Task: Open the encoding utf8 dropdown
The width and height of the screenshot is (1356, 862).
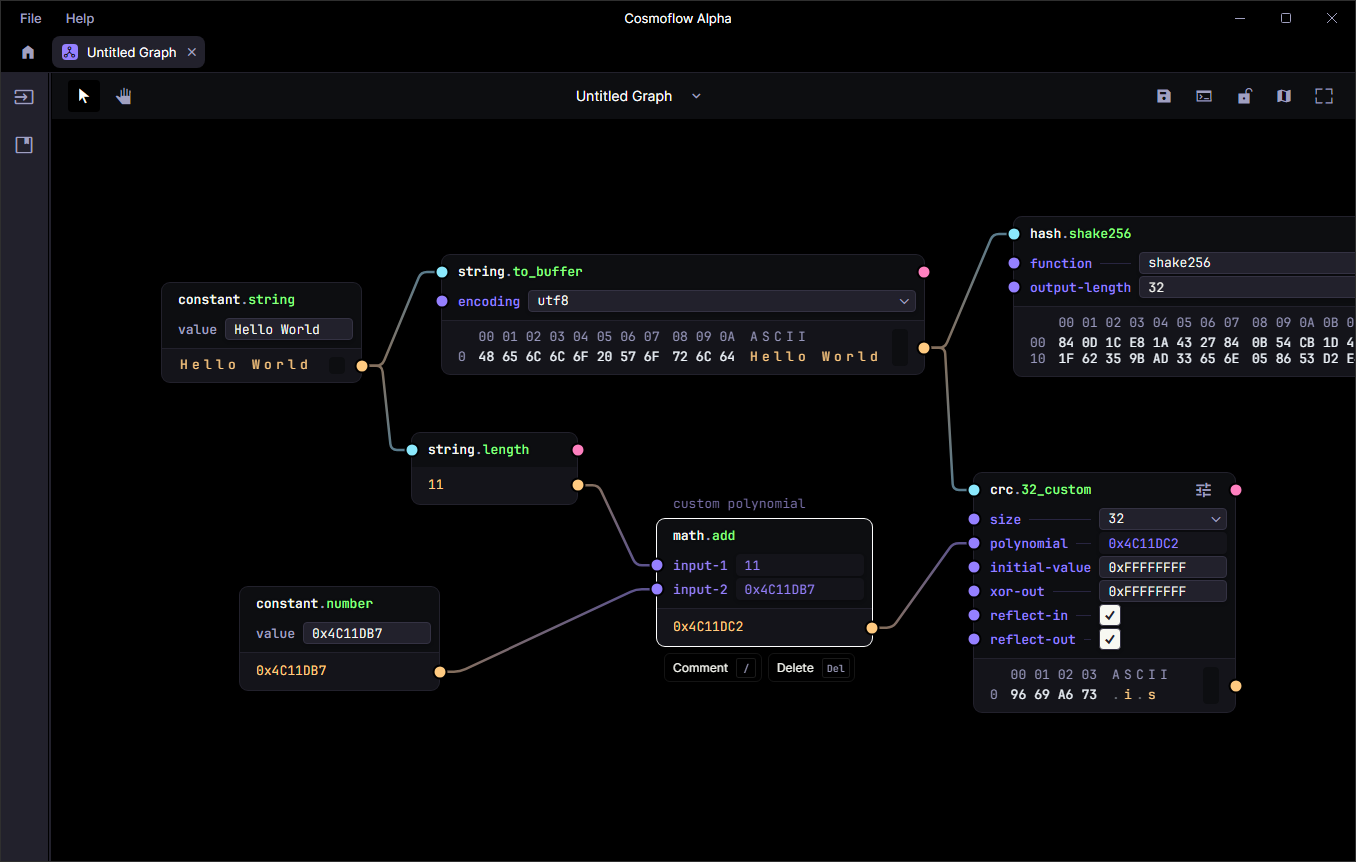Action: coord(721,301)
